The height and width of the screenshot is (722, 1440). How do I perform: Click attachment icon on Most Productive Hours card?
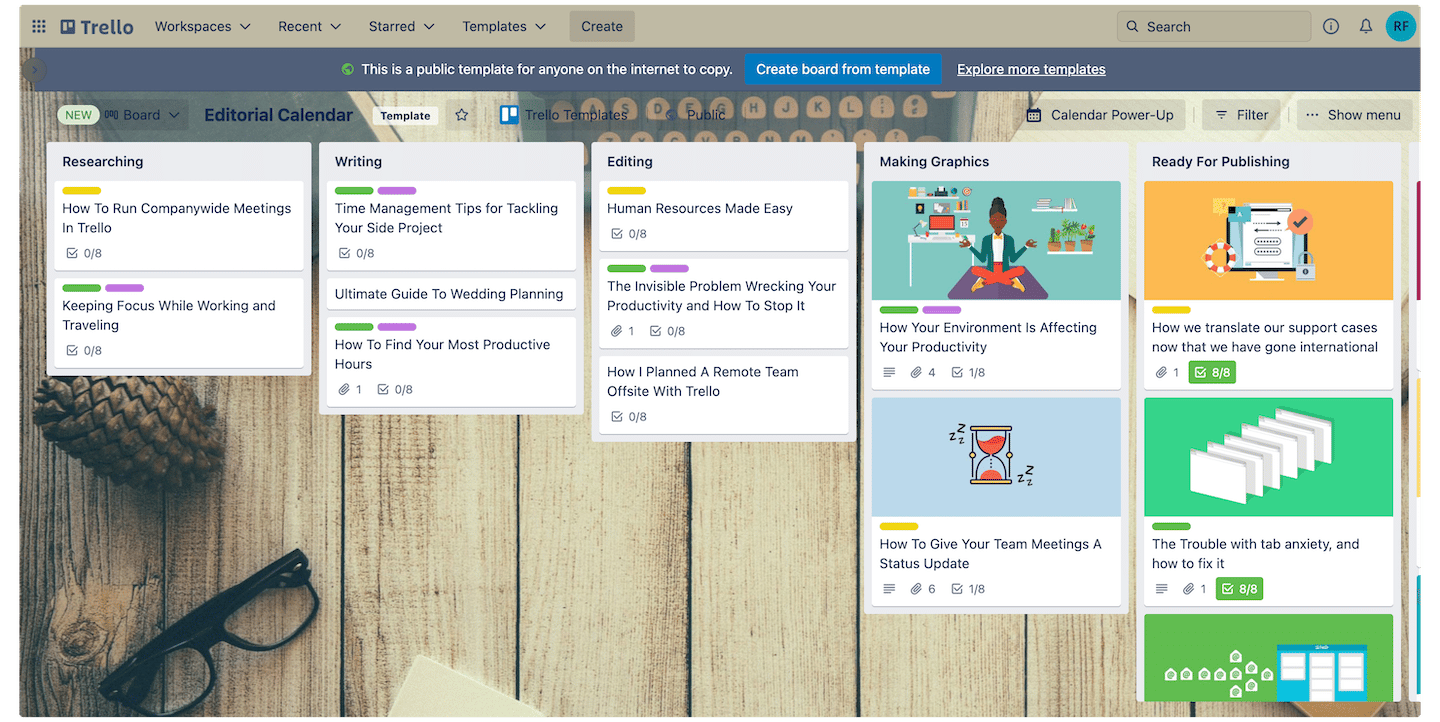(x=344, y=390)
